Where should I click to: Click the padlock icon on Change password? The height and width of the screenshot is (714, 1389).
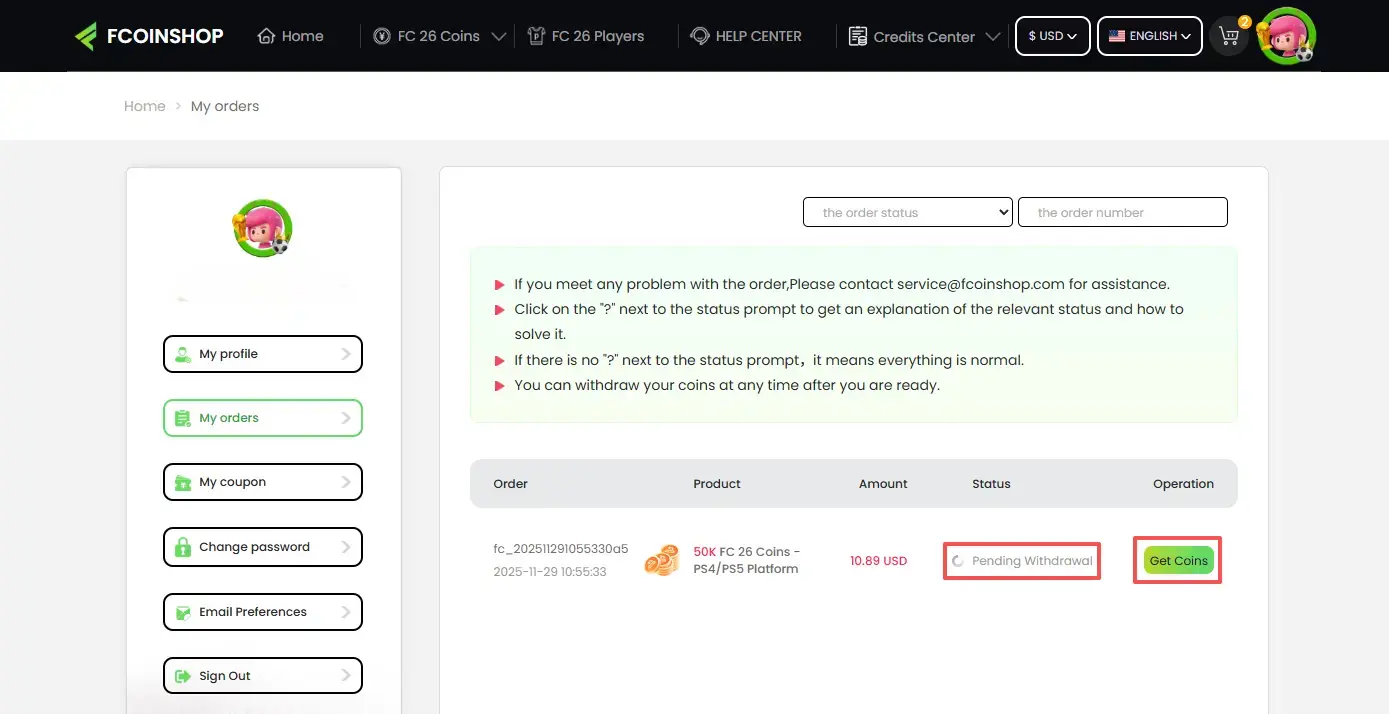182,547
